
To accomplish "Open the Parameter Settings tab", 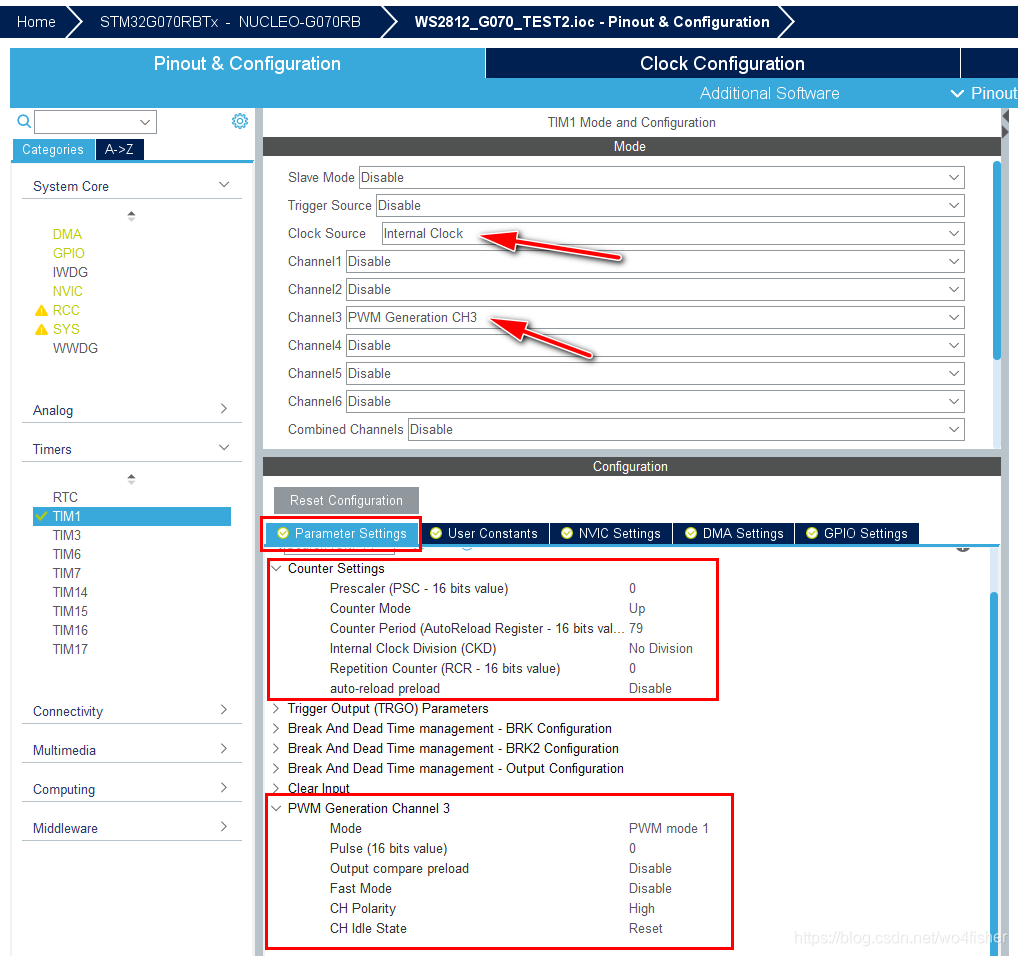I will click(x=342, y=533).
